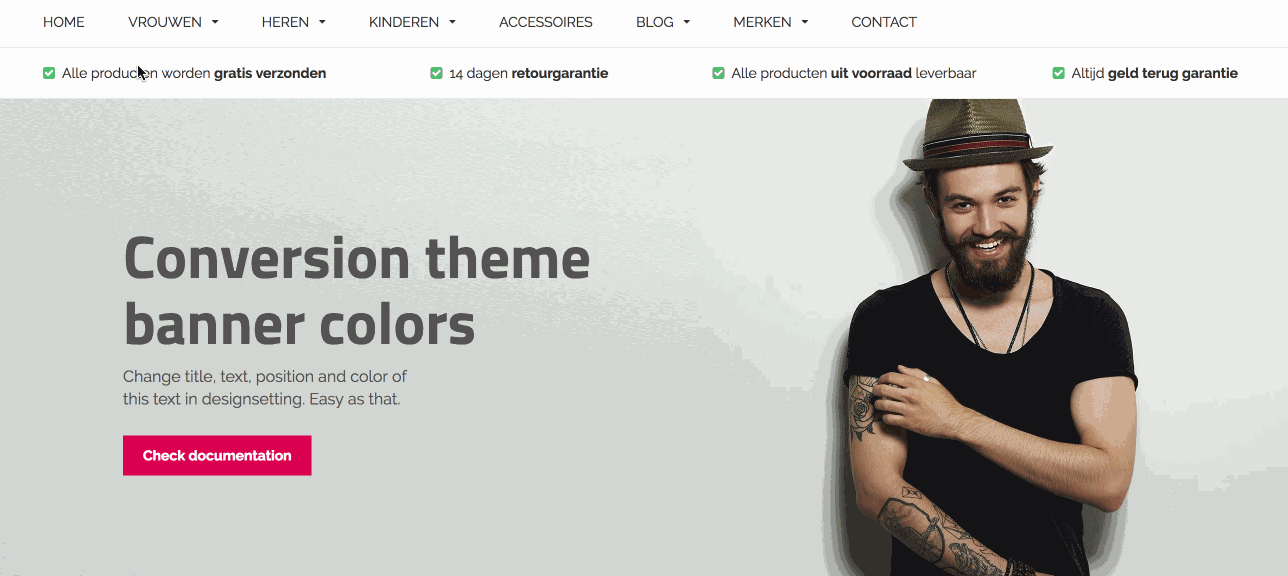Click the green checkmark beside uit voorraad leverbaar
The width and height of the screenshot is (1288, 576).
718,73
